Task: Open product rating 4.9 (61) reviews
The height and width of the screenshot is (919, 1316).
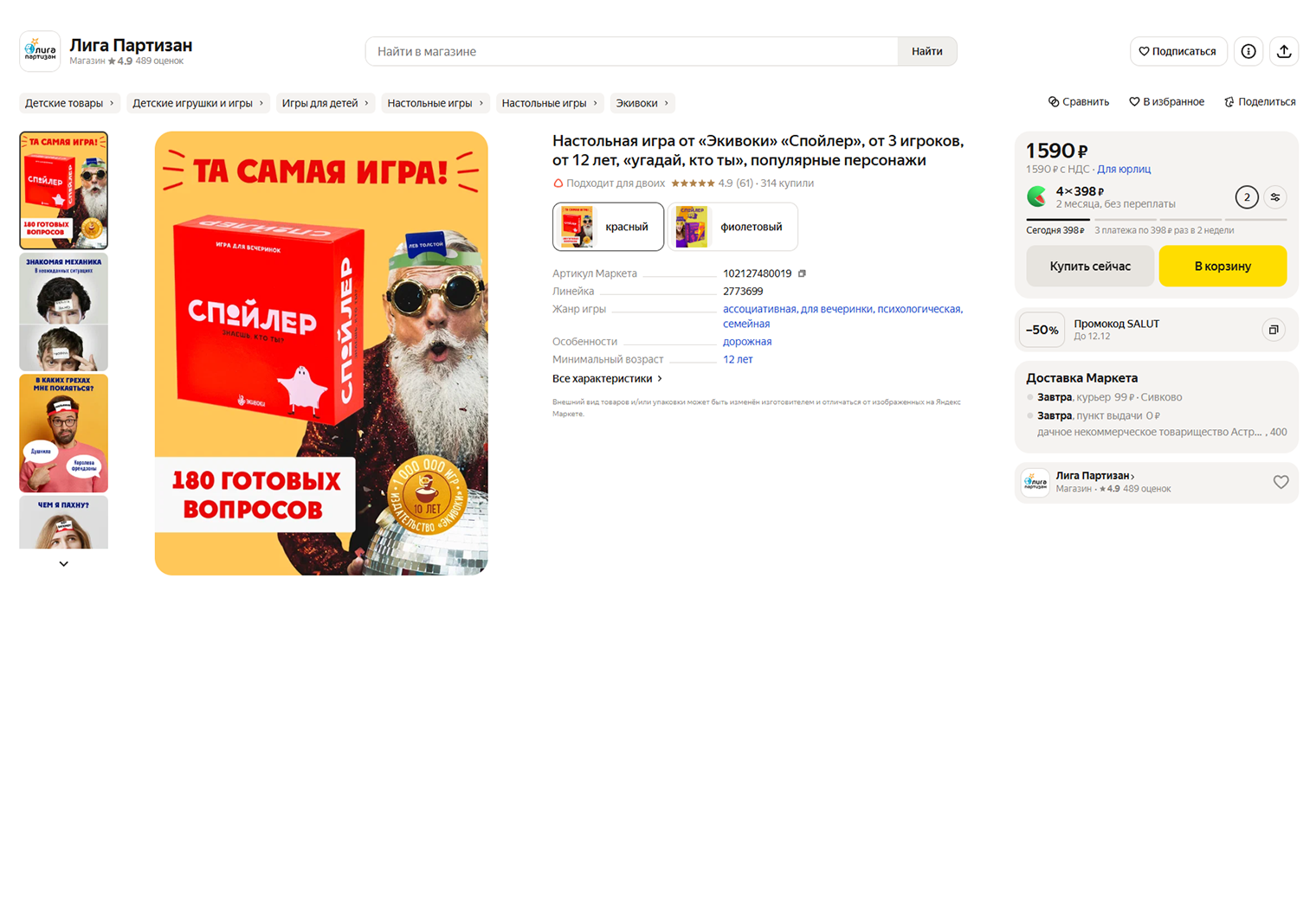Action: coord(713,183)
